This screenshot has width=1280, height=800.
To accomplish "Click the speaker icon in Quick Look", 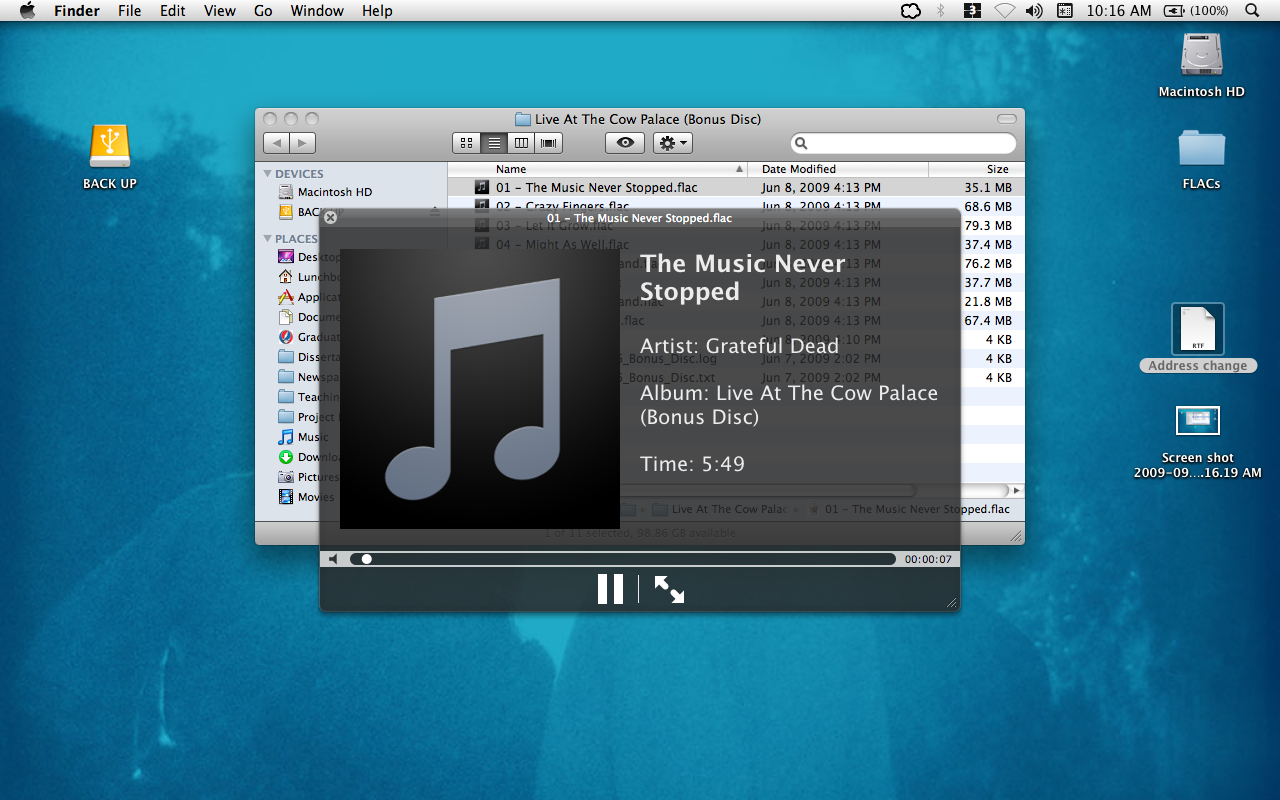I will click(333, 559).
